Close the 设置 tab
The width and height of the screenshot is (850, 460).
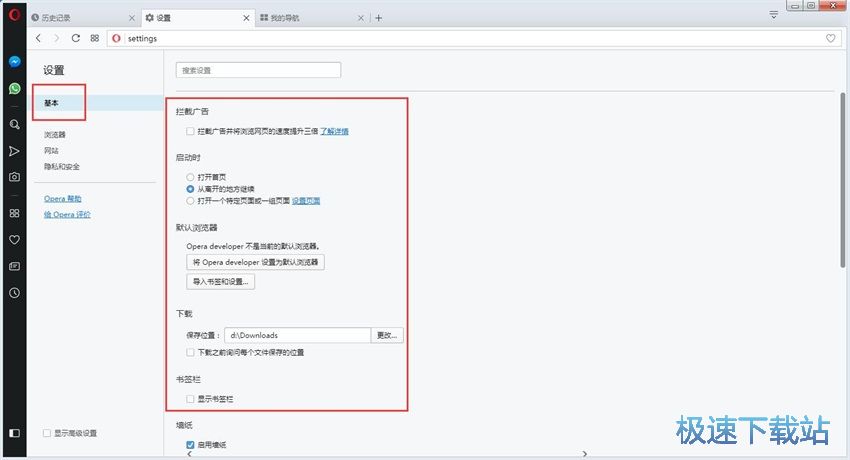click(246, 18)
